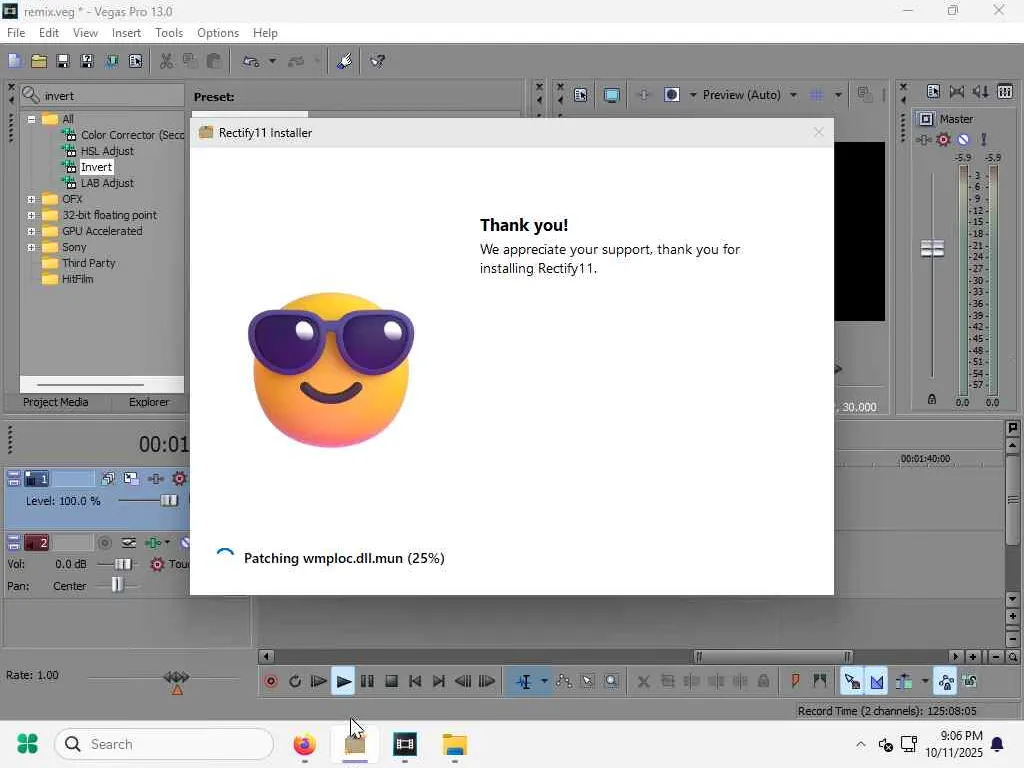Open the View menu
Image resolution: width=1024 pixels, height=768 pixels.
[86, 33]
